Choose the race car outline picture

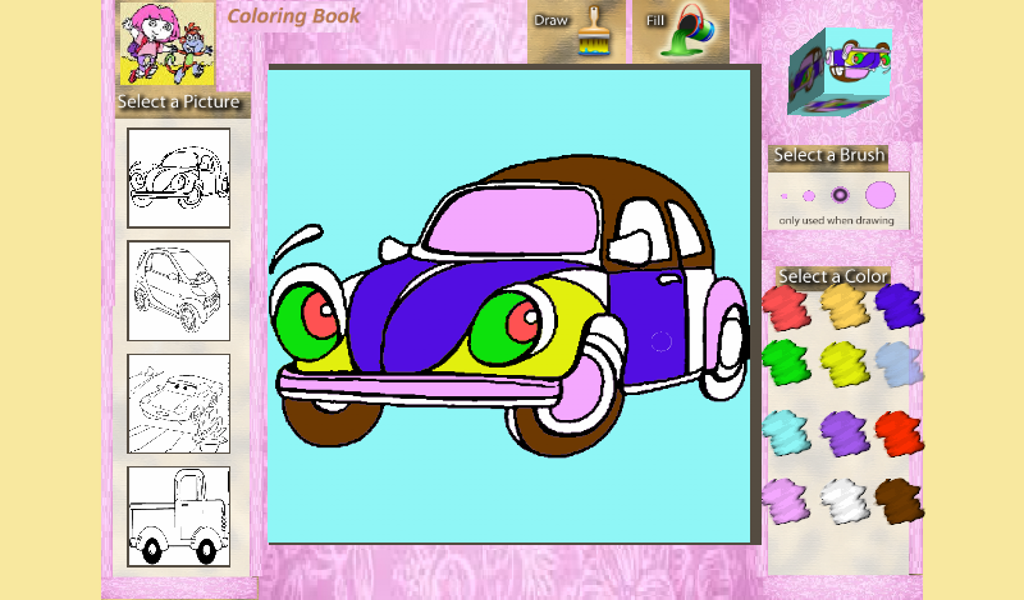tap(179, 403)
